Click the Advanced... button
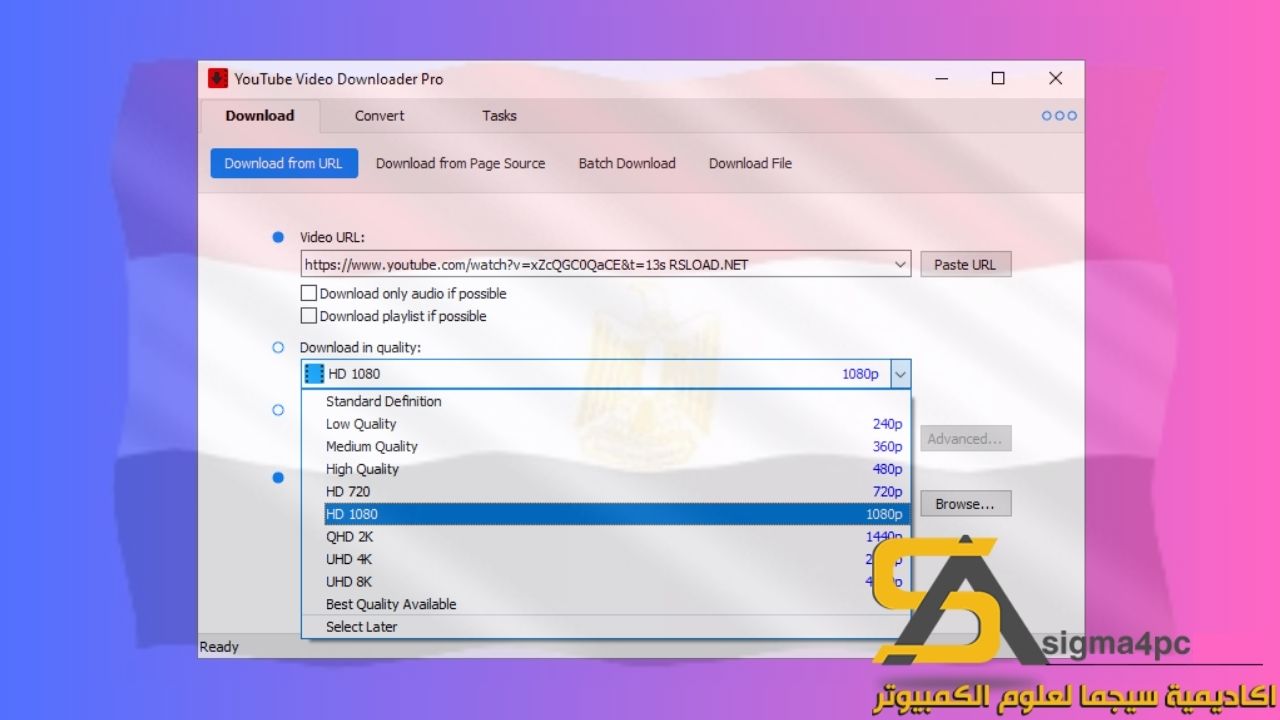Viewport: 1280px width, 720px height. [964, 438]
